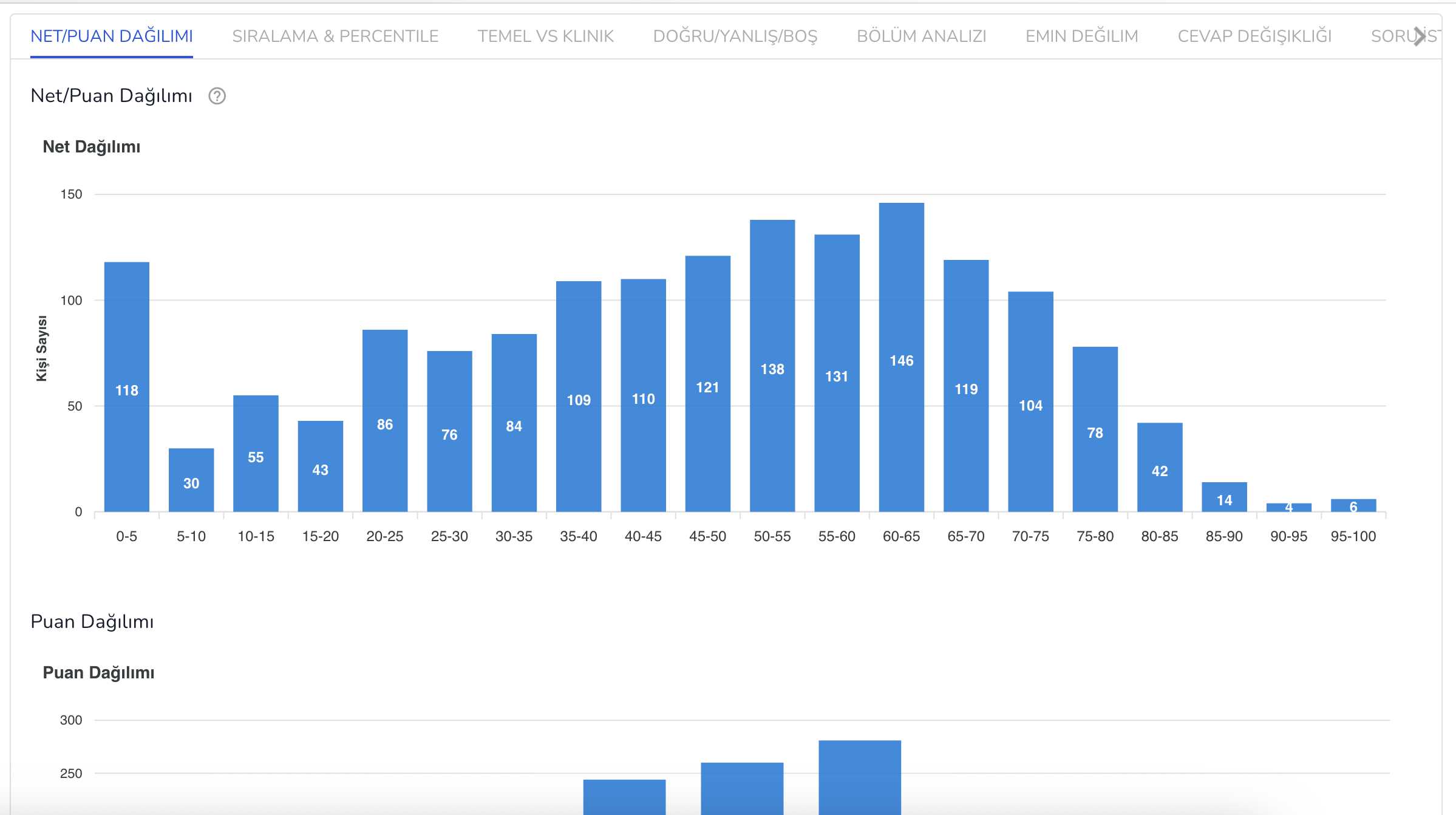
Task: Switch to SIRALAMA & PERCENTILE tab
Action: pos(335,36)
